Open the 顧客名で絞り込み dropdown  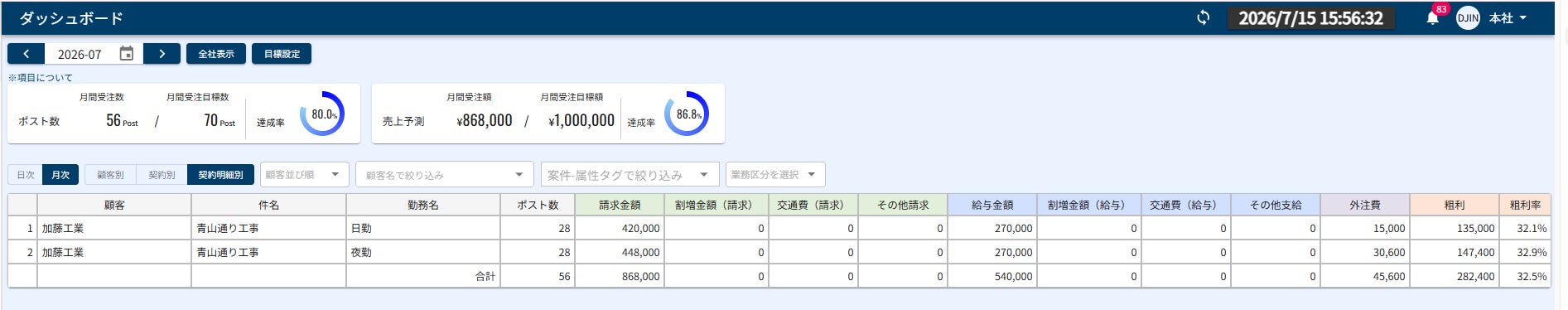(x=444, y=175)
